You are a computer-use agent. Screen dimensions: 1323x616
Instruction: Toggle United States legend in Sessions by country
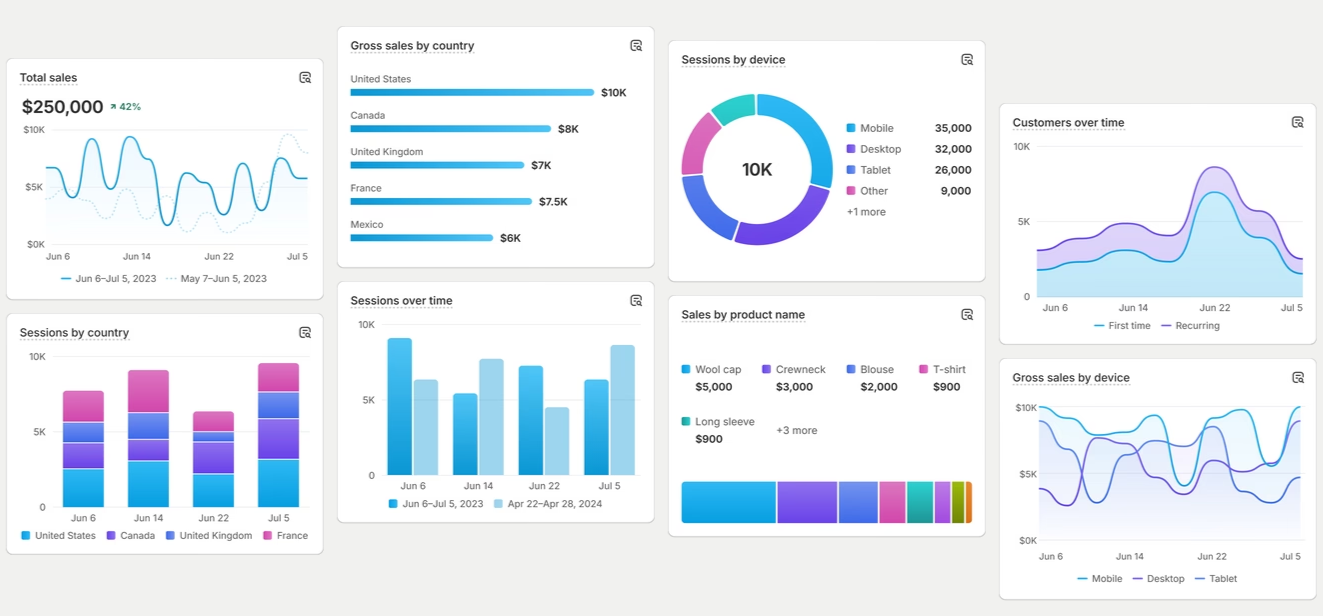pos(58,536)
